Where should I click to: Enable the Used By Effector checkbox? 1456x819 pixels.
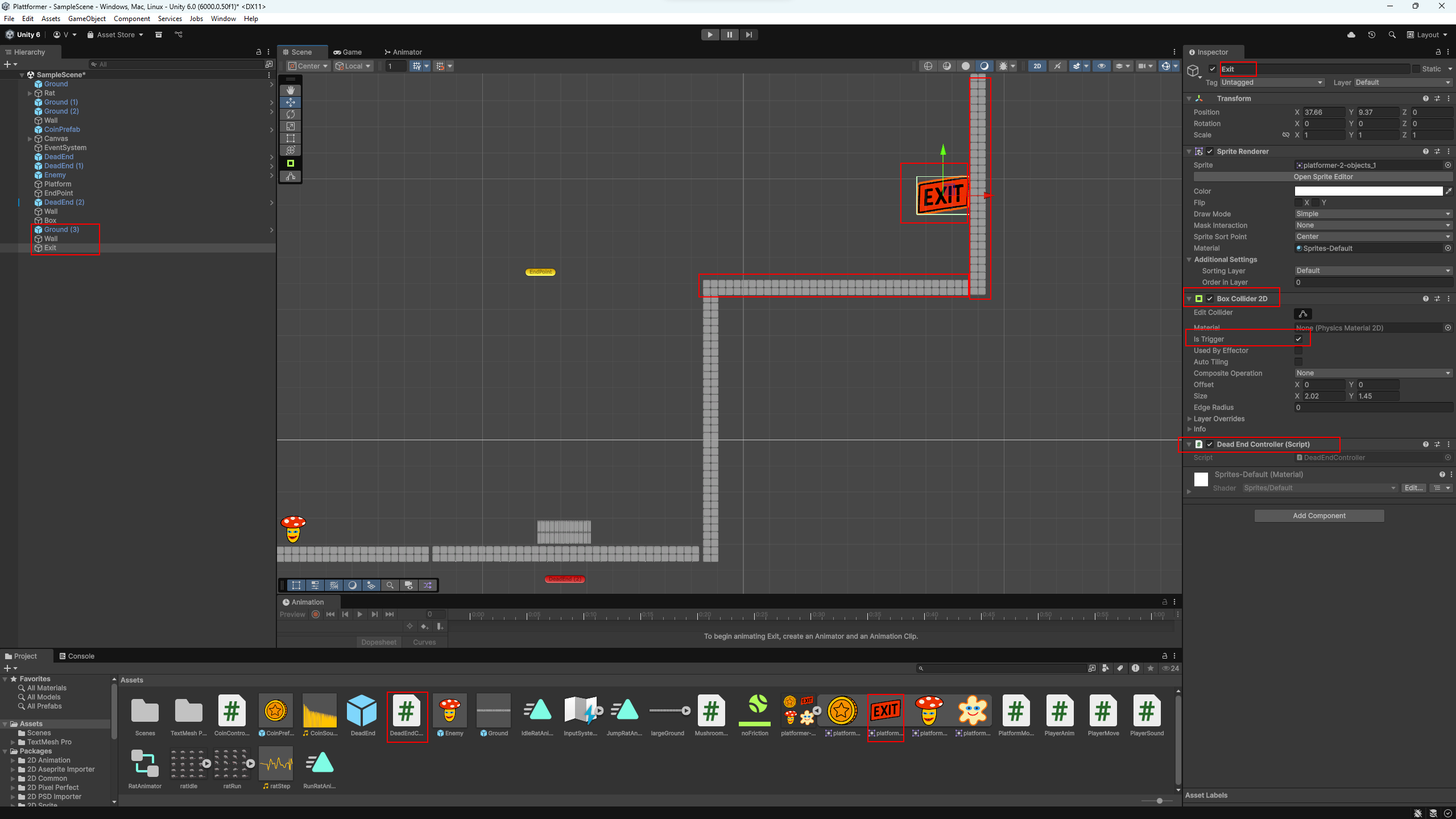click(x=1298, y=350)
